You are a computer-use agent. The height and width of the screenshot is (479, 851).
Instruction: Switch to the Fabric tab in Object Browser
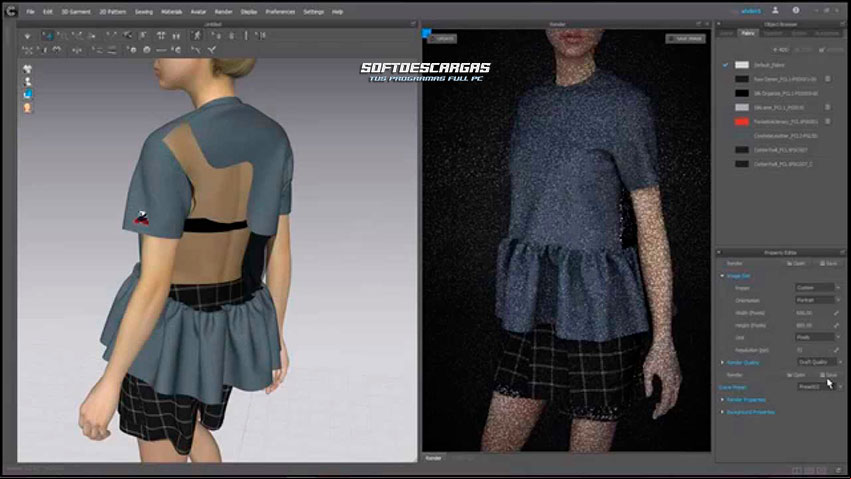tap(748, 33)
